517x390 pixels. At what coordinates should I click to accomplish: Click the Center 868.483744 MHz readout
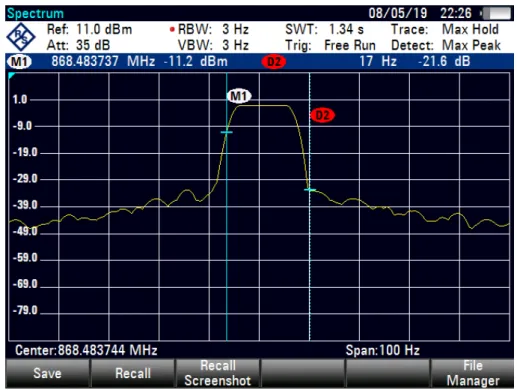[x=86, y=351]
